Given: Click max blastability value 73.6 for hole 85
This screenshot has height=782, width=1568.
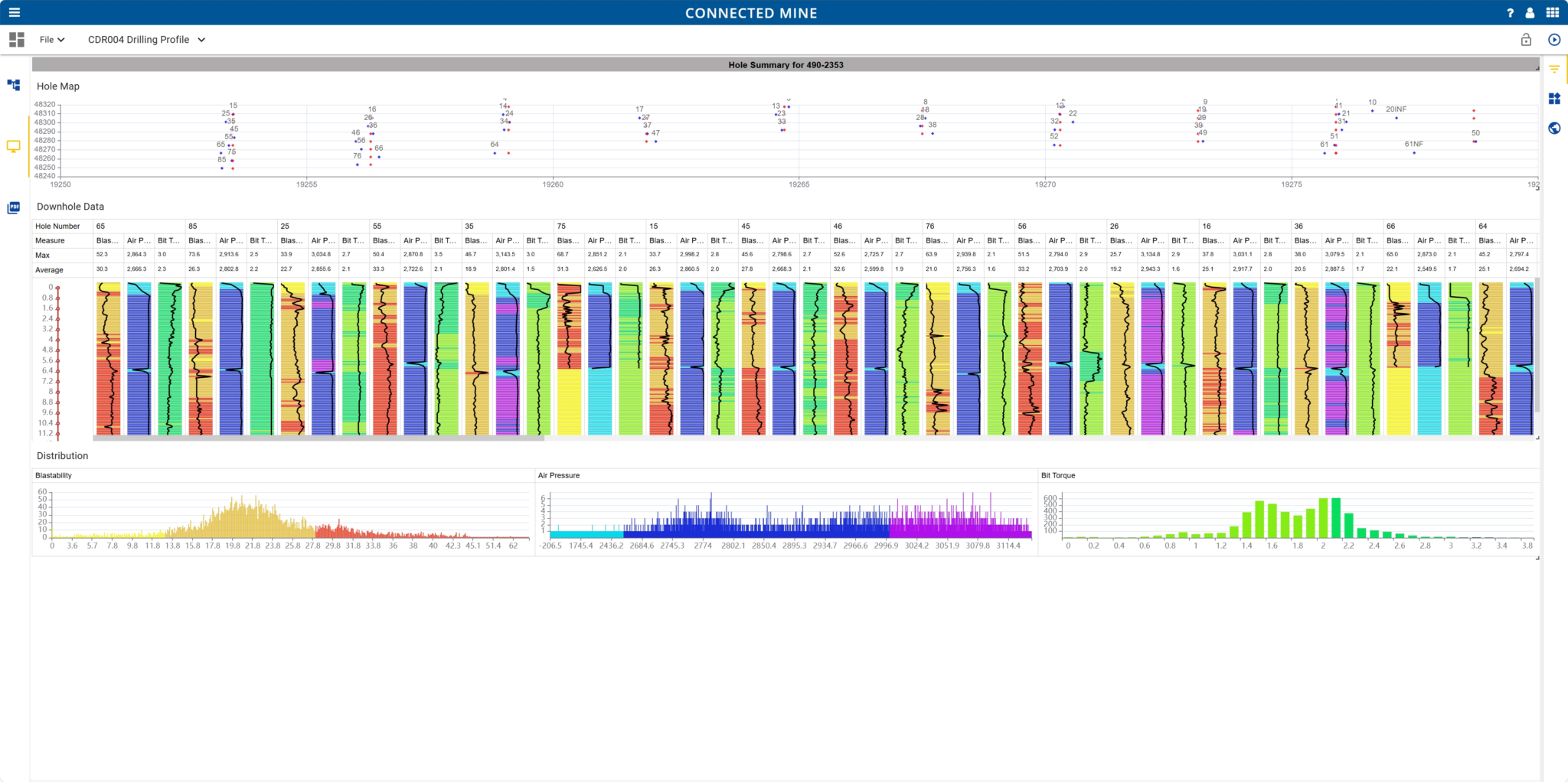Looking at the screenshot, I should pyautogui.click(x=194, y=255).
